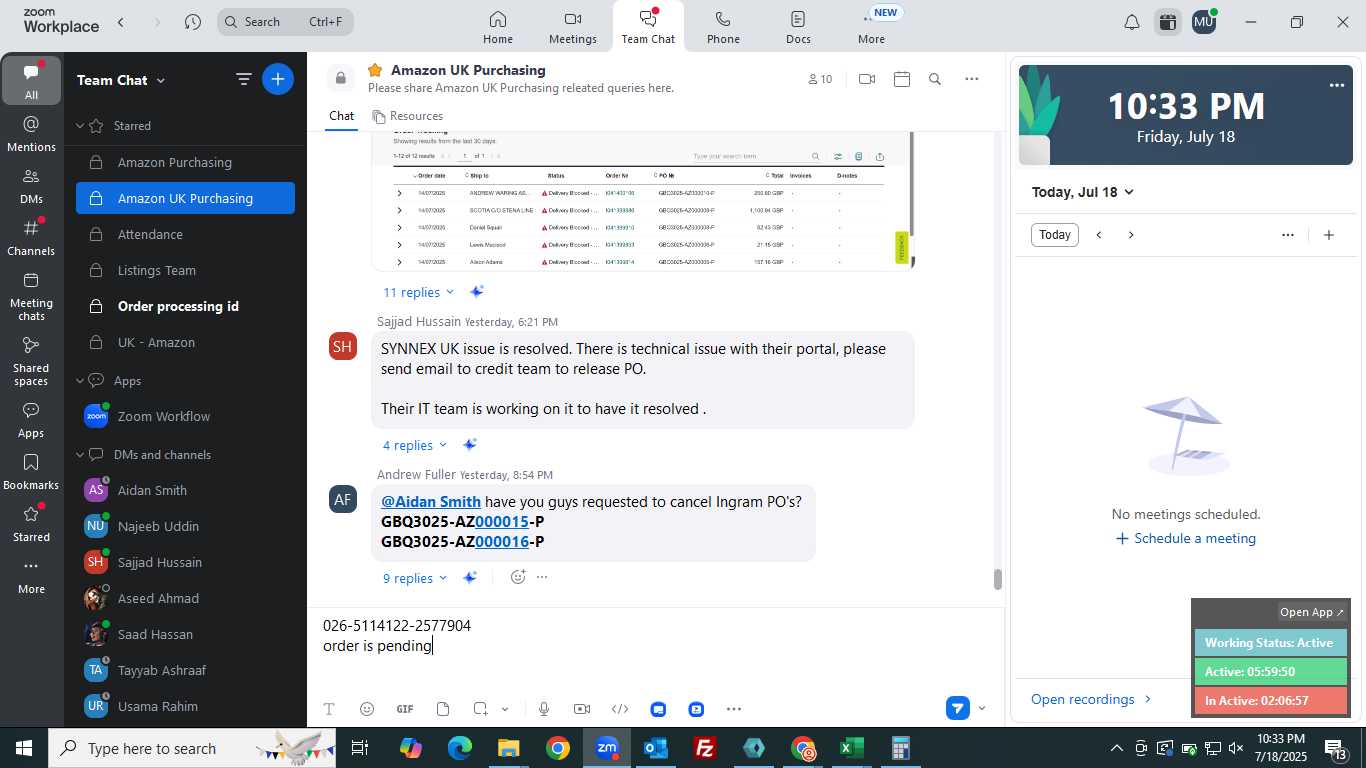1366x768 pixels.
Task: Open the Zoom Workflow app
Action: click(185, 416)
